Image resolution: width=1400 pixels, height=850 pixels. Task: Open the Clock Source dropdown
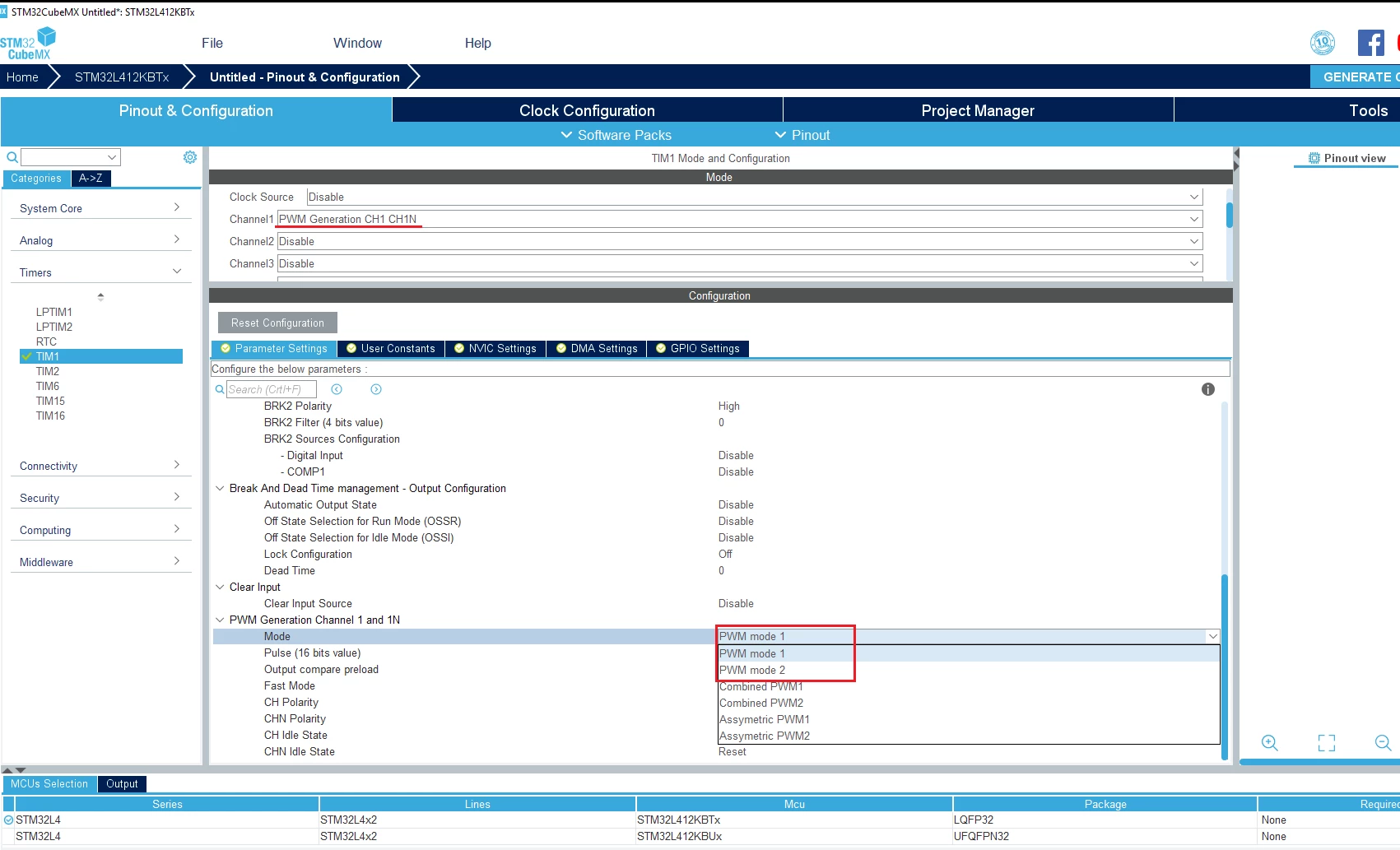pos(755,197)
